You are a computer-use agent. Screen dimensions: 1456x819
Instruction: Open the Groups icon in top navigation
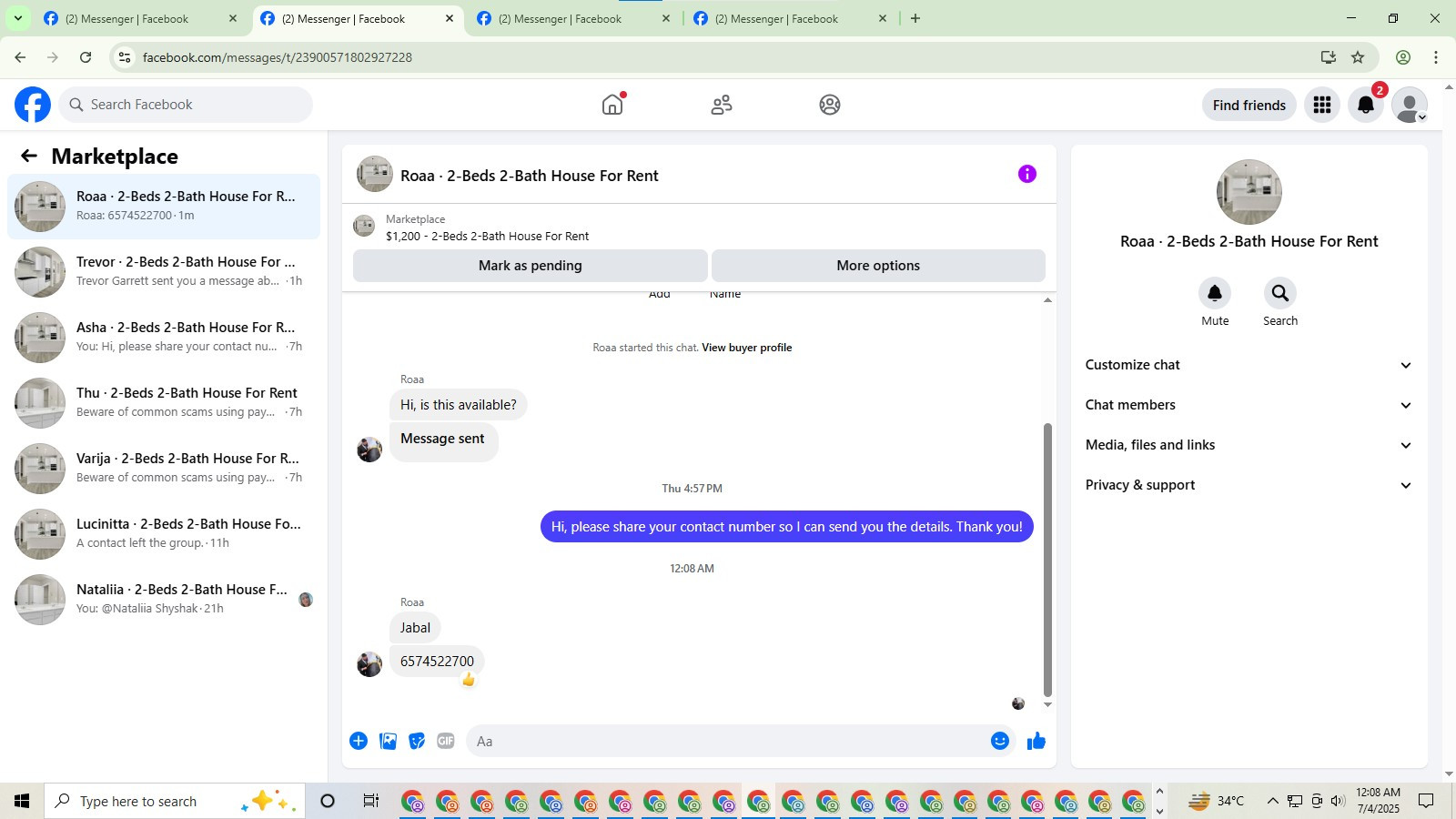(x=830, y=105)
